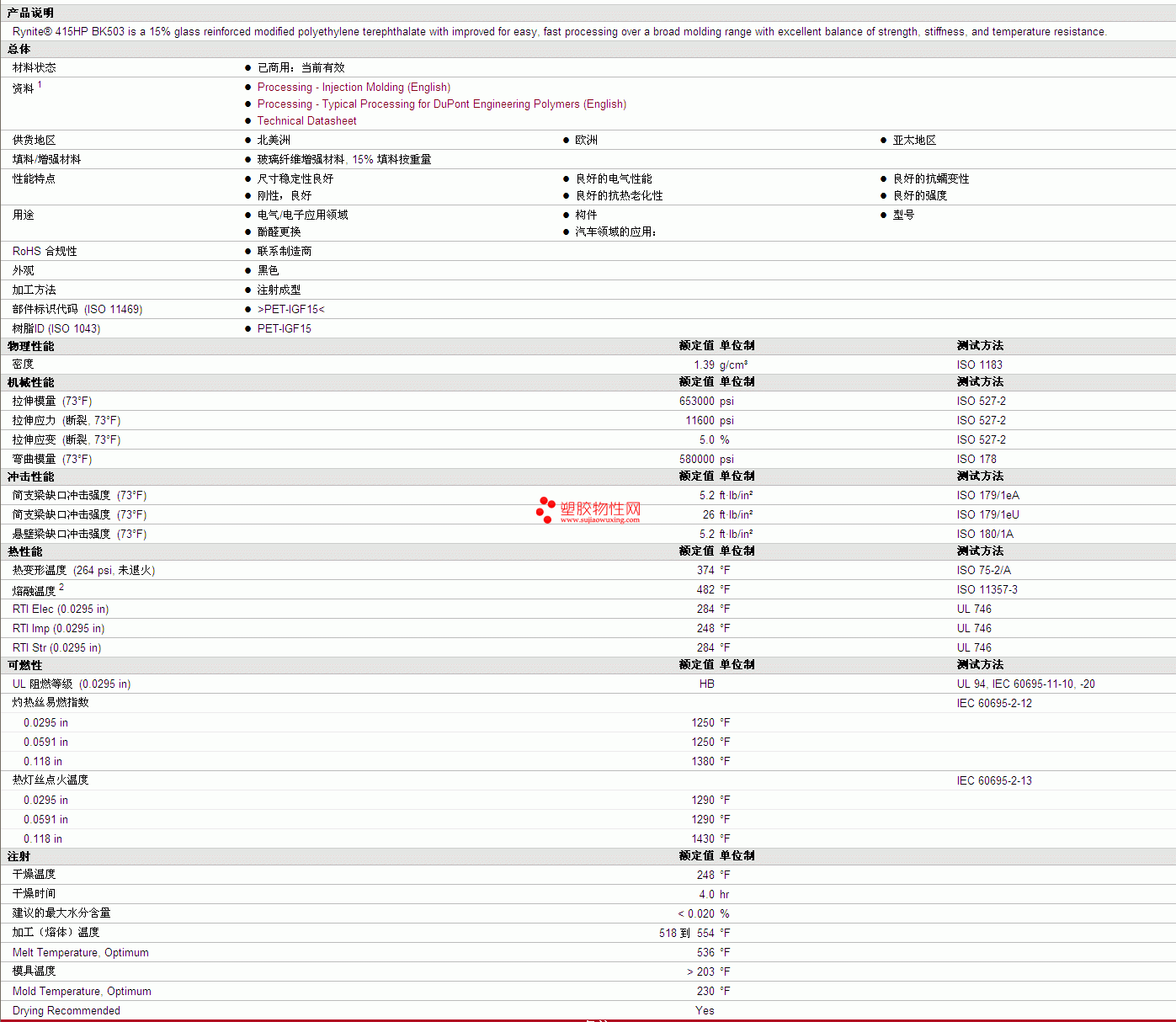1176x1022 pixels.
Task: Open Processing - Injection Molding (English) link
Action: pos(354,88)
